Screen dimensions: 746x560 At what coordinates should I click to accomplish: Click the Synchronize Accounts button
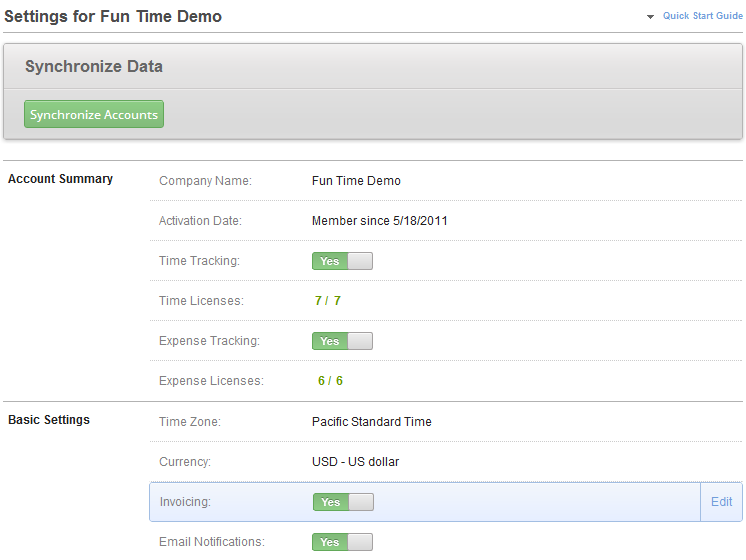pyautogui.click(x=94, y=114)
